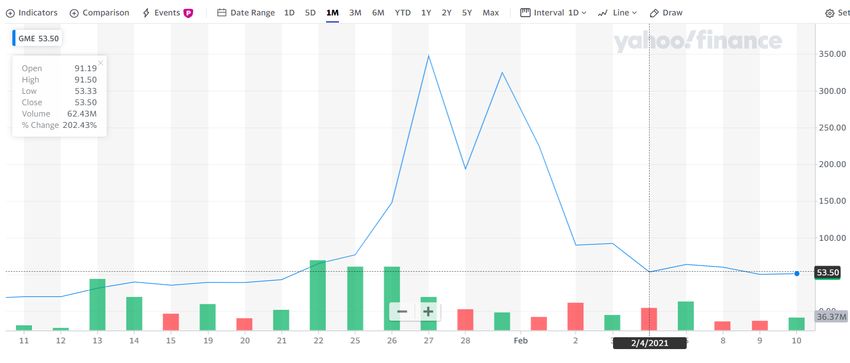Click the Volume 62.43M tooltip row

coord(59,114)
